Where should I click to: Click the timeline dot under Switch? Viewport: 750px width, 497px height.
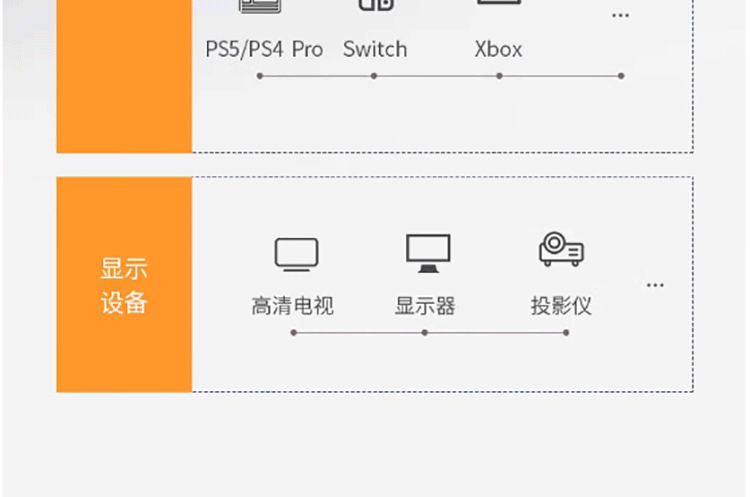[374, 76]
